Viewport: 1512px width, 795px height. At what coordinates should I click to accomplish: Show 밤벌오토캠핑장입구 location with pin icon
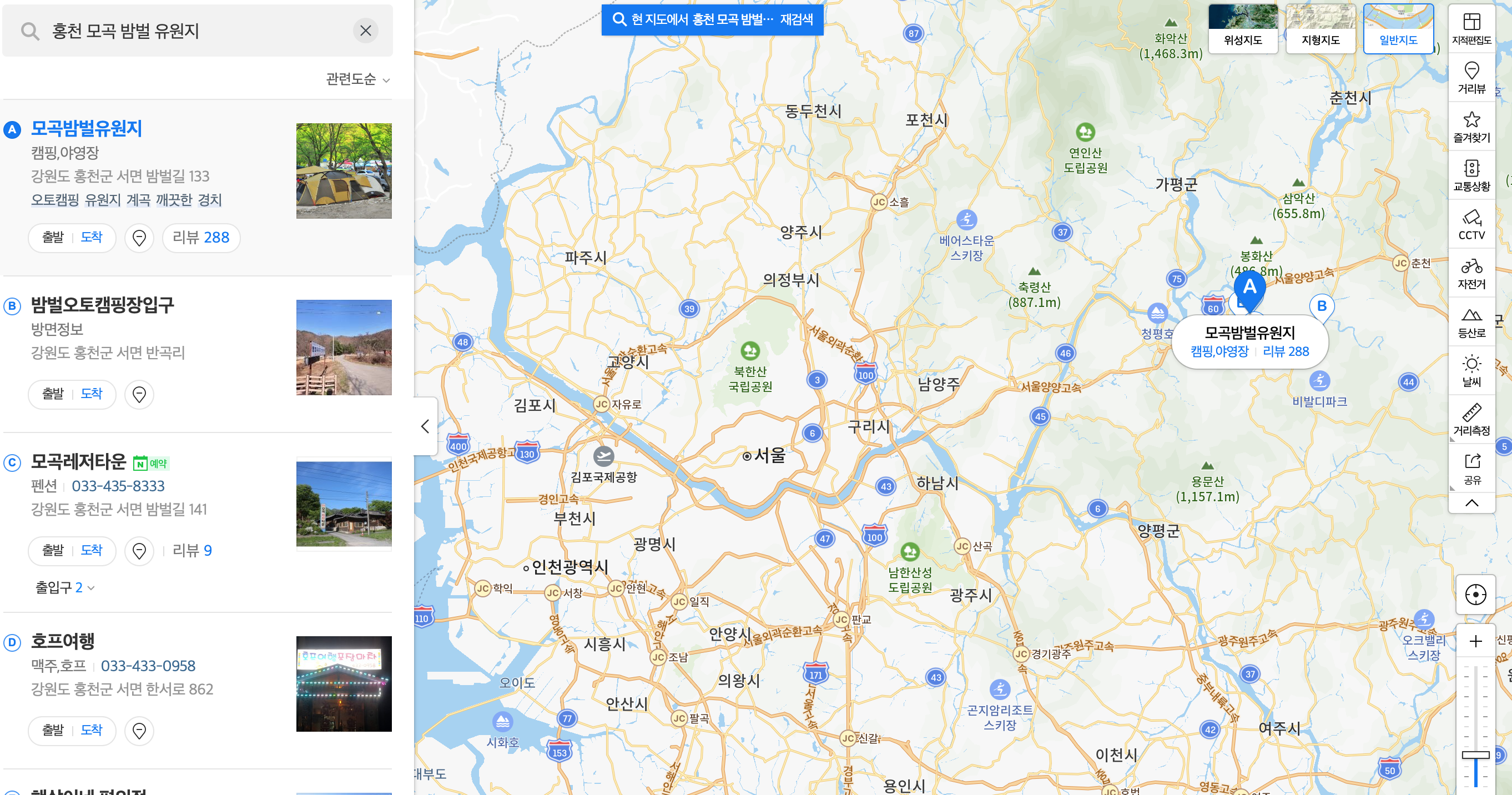[139, 395]
